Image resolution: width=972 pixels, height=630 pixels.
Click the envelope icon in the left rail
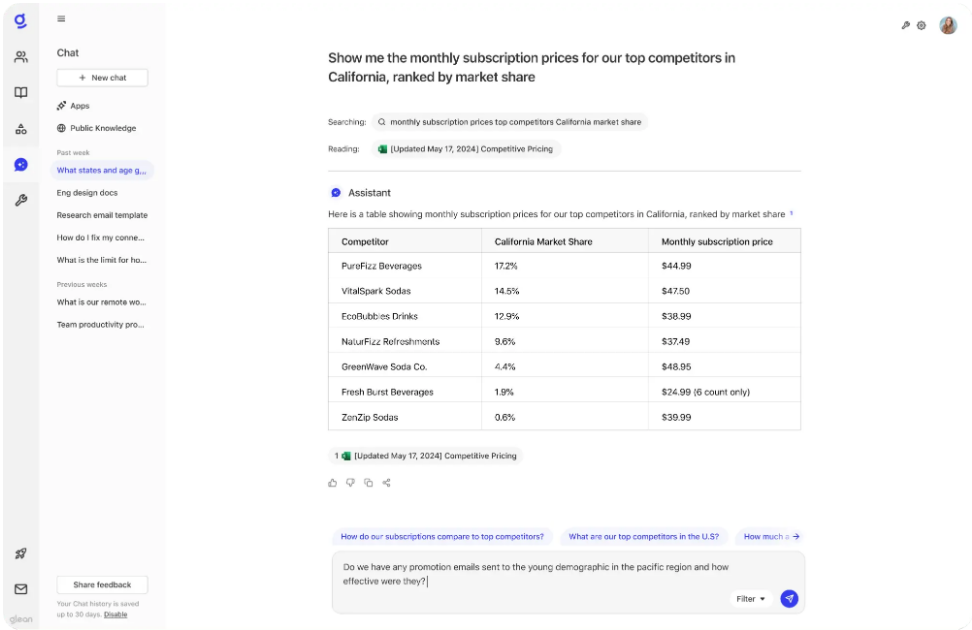tap(20, 589)
